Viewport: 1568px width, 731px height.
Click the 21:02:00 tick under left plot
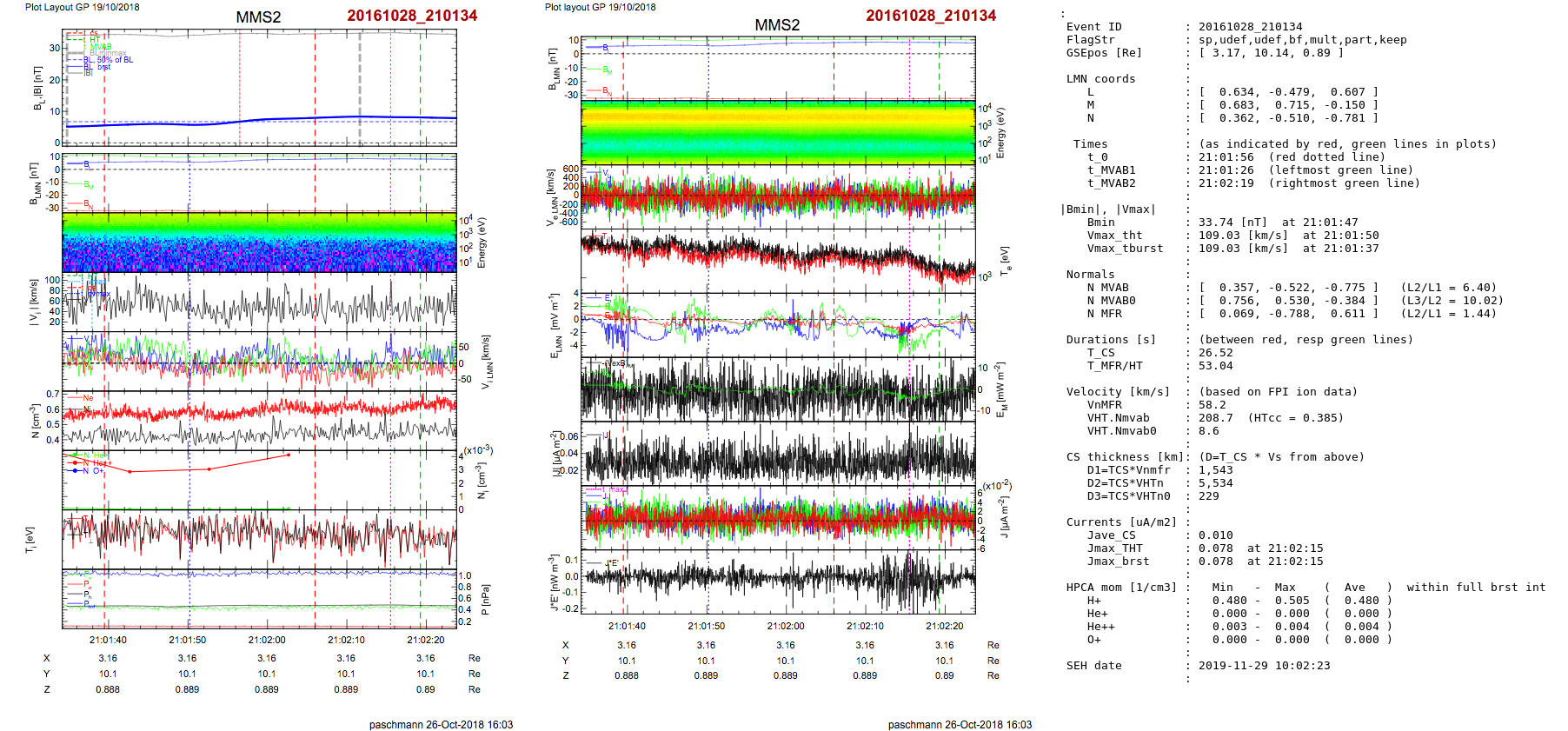tap(267, 640)
